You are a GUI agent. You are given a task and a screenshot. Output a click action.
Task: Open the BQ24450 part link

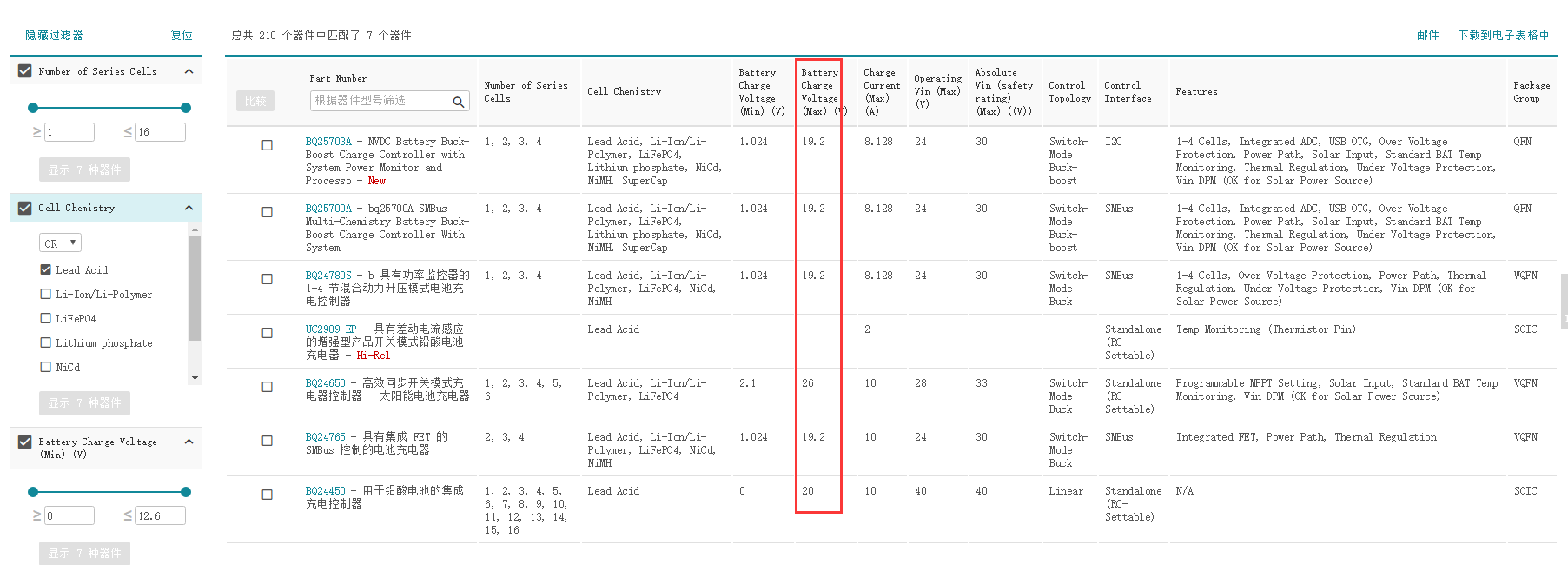[325, 491]
